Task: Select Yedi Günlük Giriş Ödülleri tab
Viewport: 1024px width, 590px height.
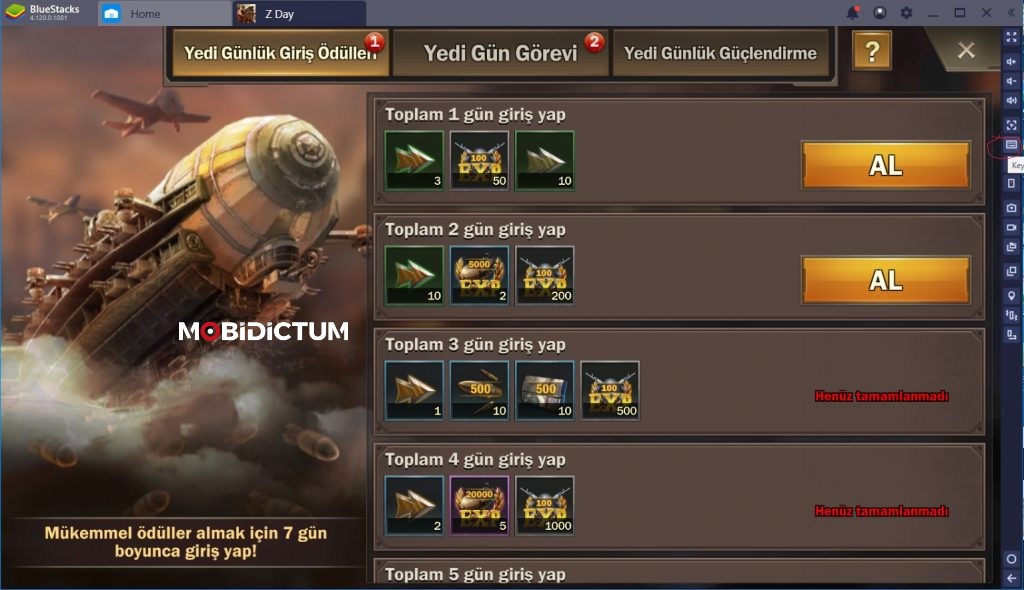Action: [x=280, y=52]
